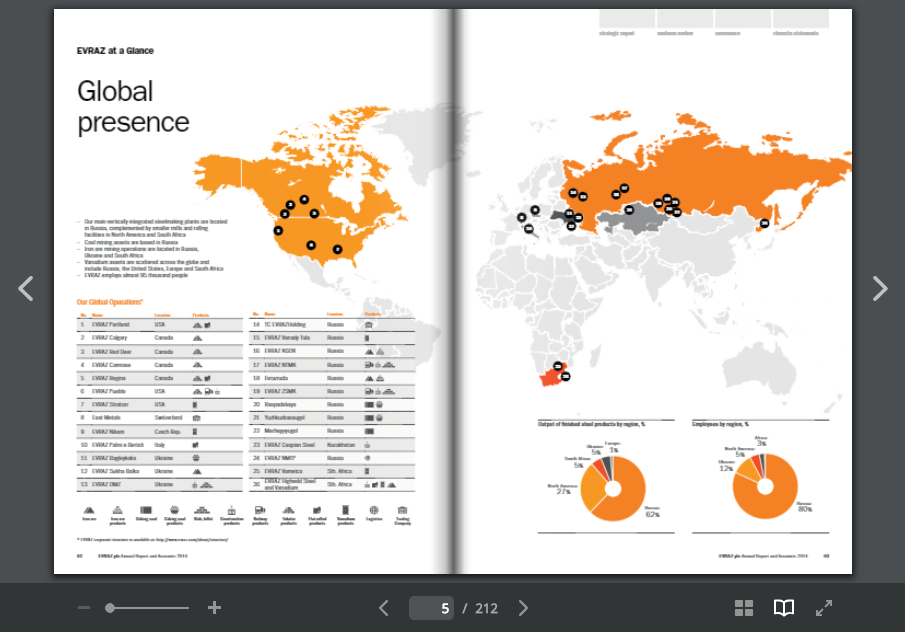
Task: Click the 'EVRAZ Stratcor' table row name
Action: pos(110,405)
